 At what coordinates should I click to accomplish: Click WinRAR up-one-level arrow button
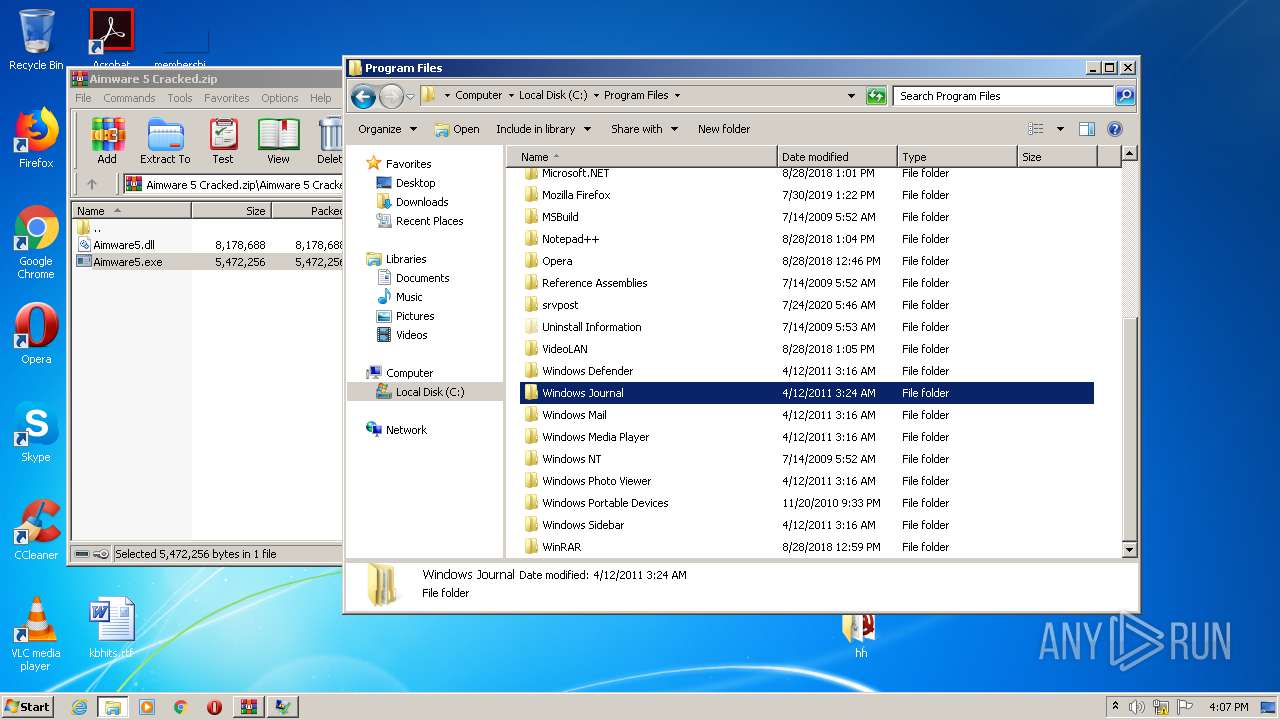click(92, 184)
